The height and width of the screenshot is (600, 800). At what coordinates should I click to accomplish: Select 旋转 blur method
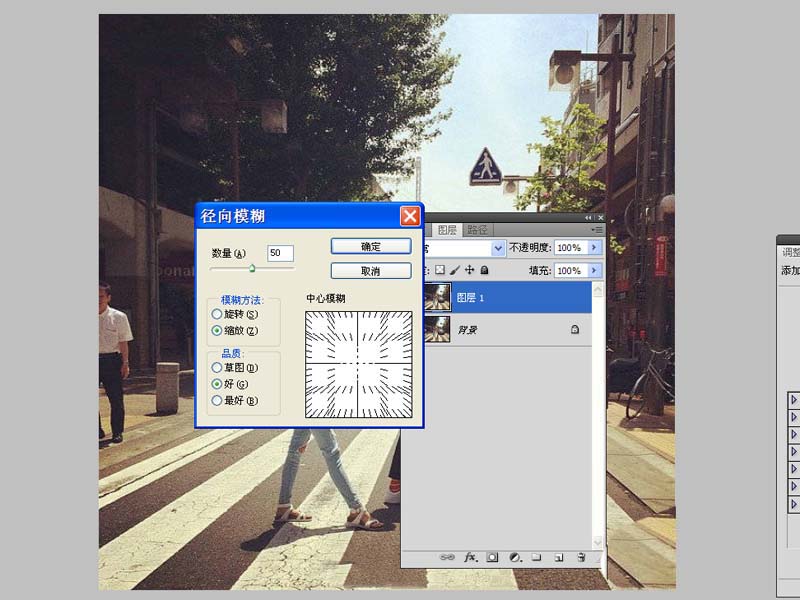[235, 314]
